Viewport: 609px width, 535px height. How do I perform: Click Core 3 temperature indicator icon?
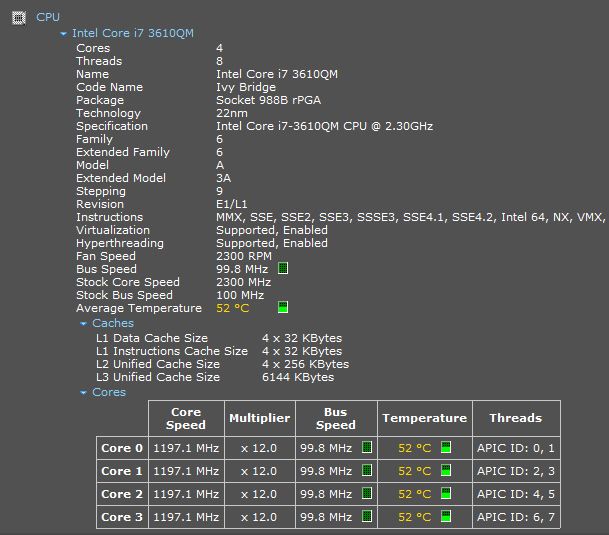pos(446,517)
